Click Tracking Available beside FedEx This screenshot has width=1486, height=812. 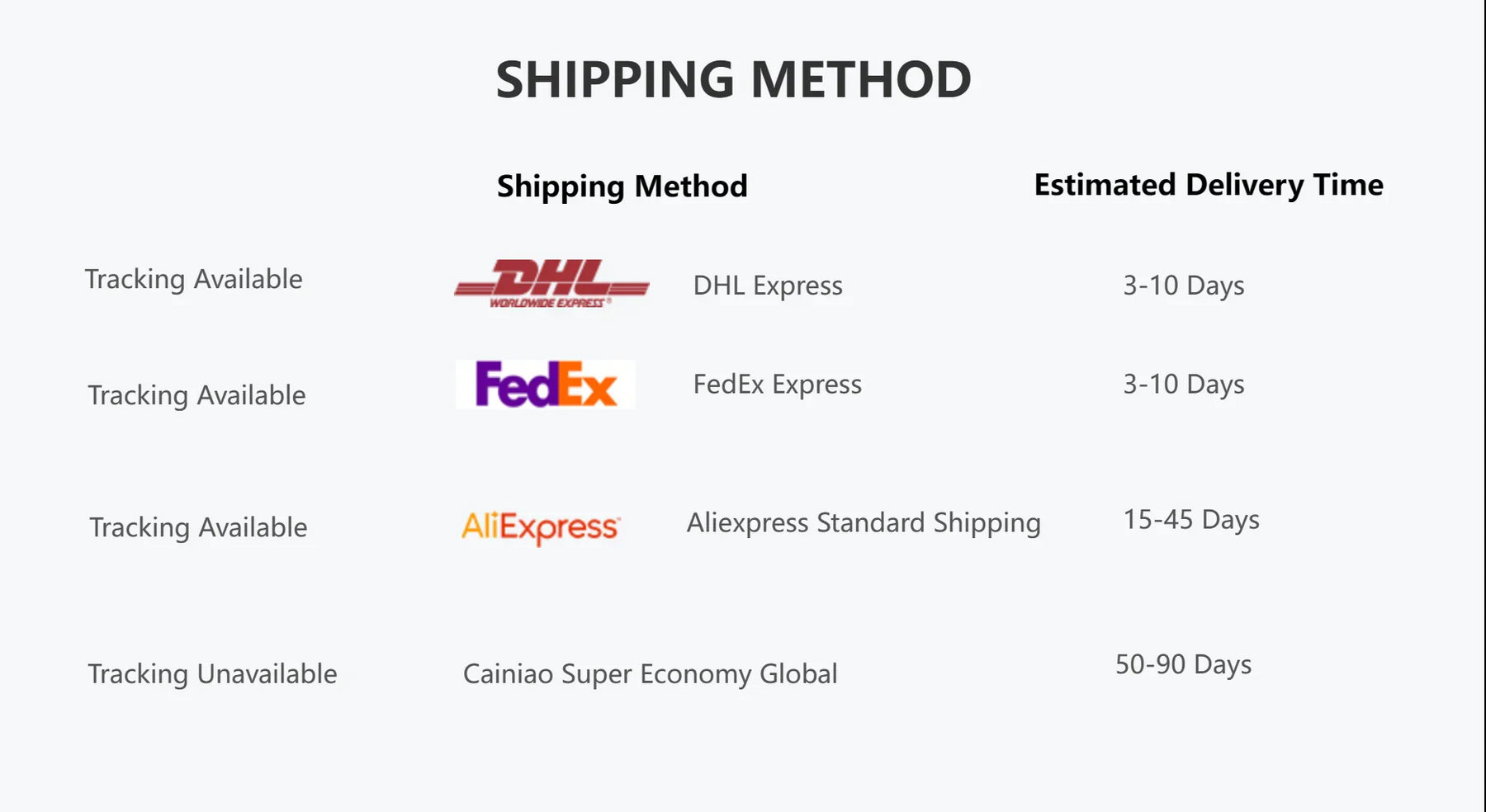(x=196, y=396)
